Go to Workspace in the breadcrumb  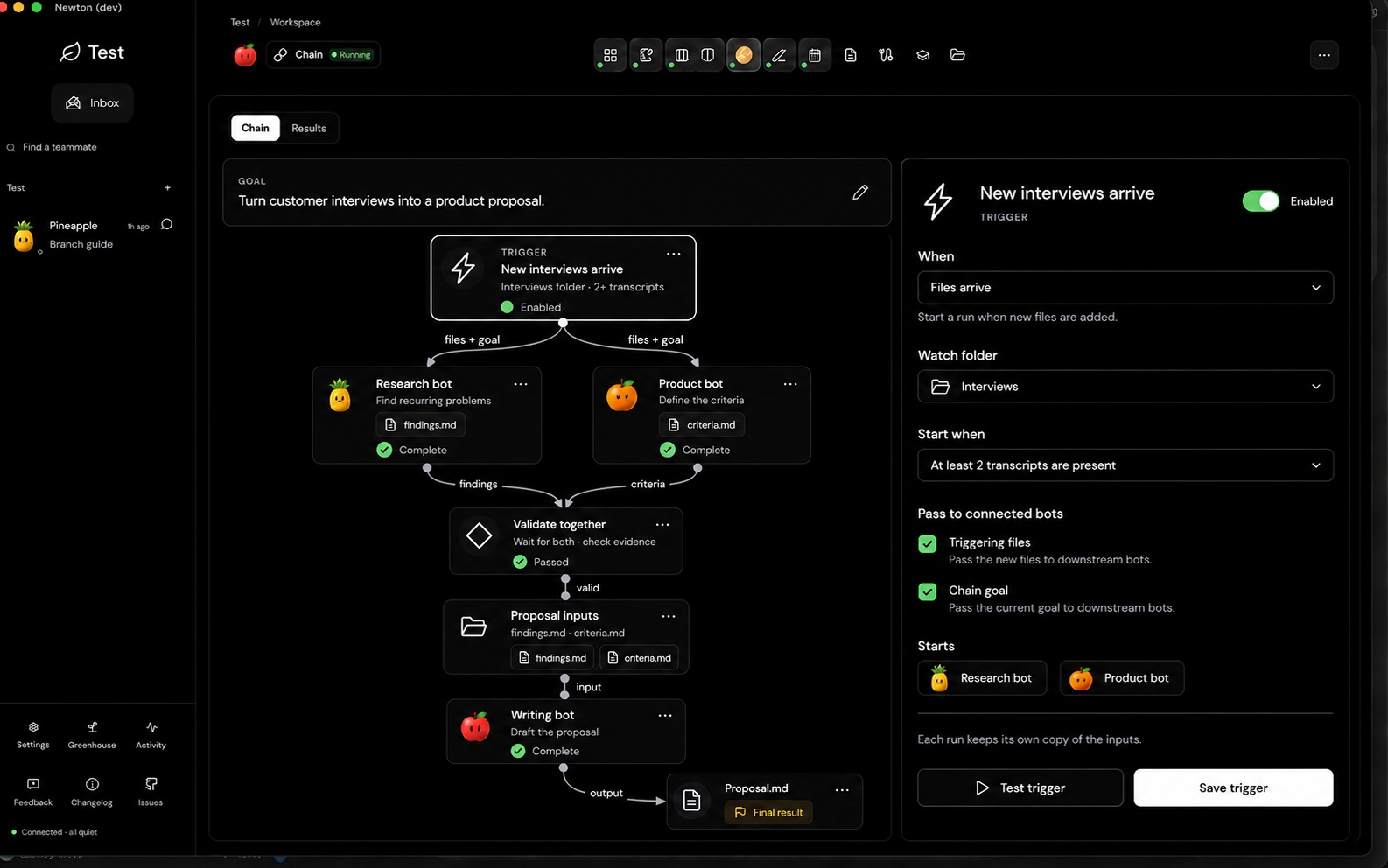tap(295, 22)
